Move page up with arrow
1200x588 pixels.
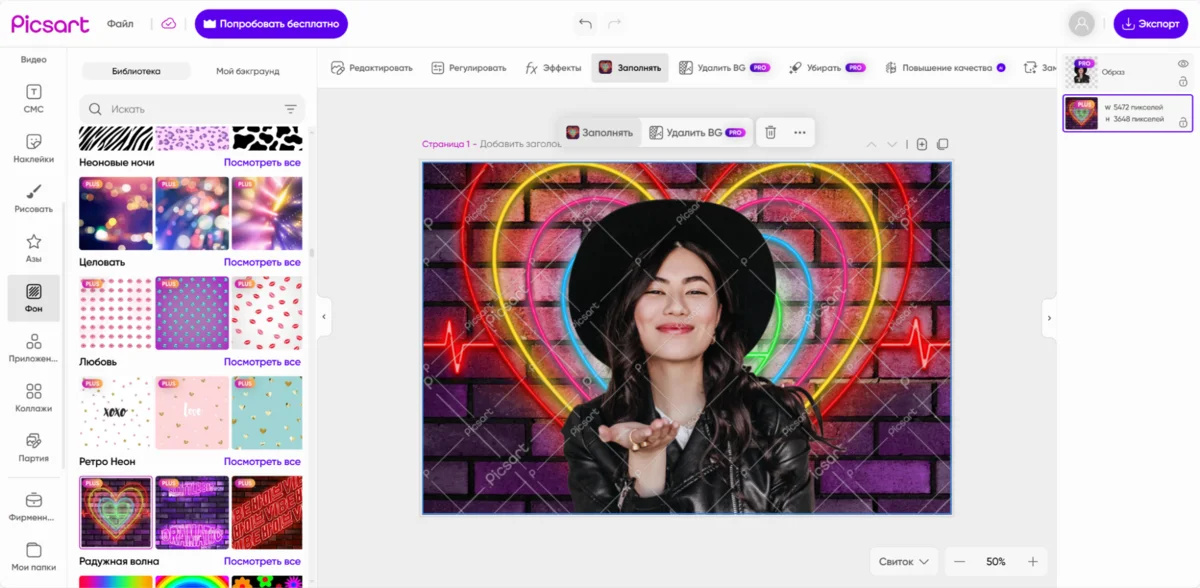point(871,145)
